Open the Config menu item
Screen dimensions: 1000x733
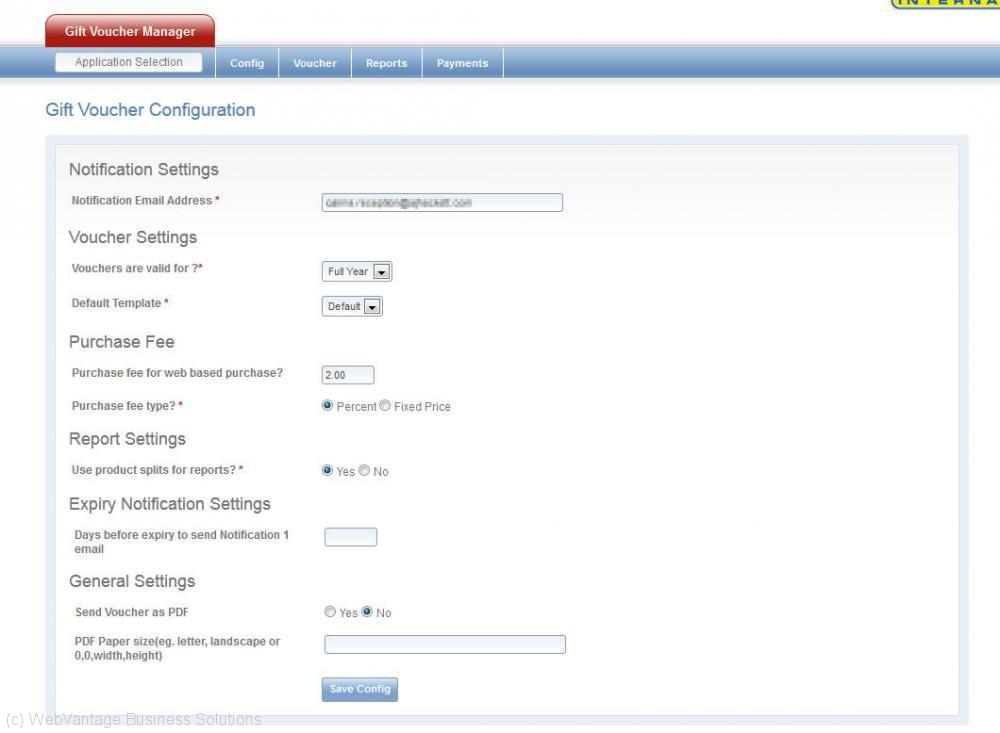tap(247, 63)
